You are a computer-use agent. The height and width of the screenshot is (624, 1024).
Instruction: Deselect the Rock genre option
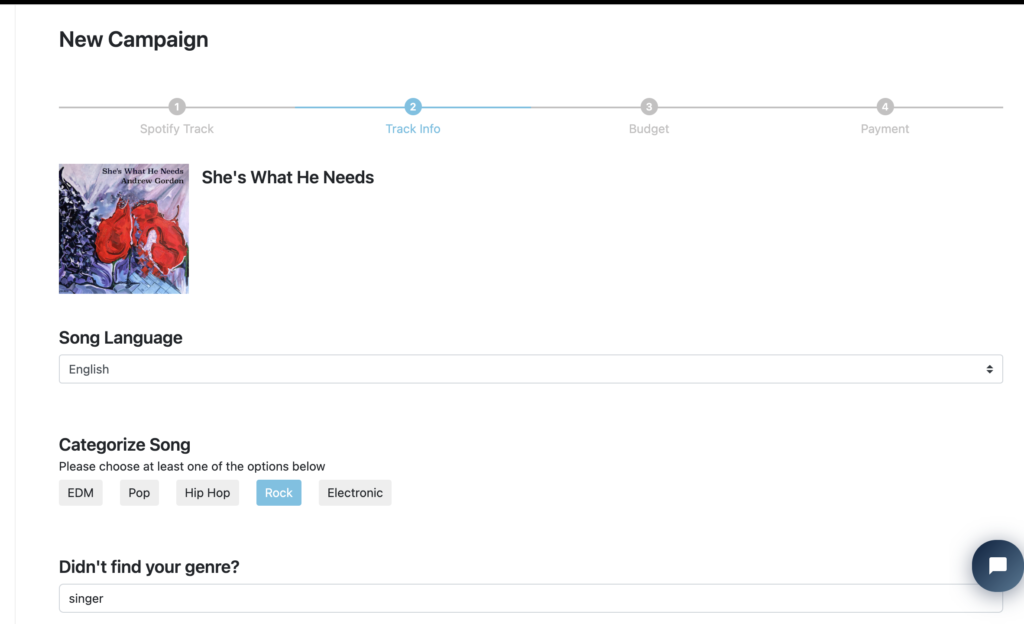(279, 493)
